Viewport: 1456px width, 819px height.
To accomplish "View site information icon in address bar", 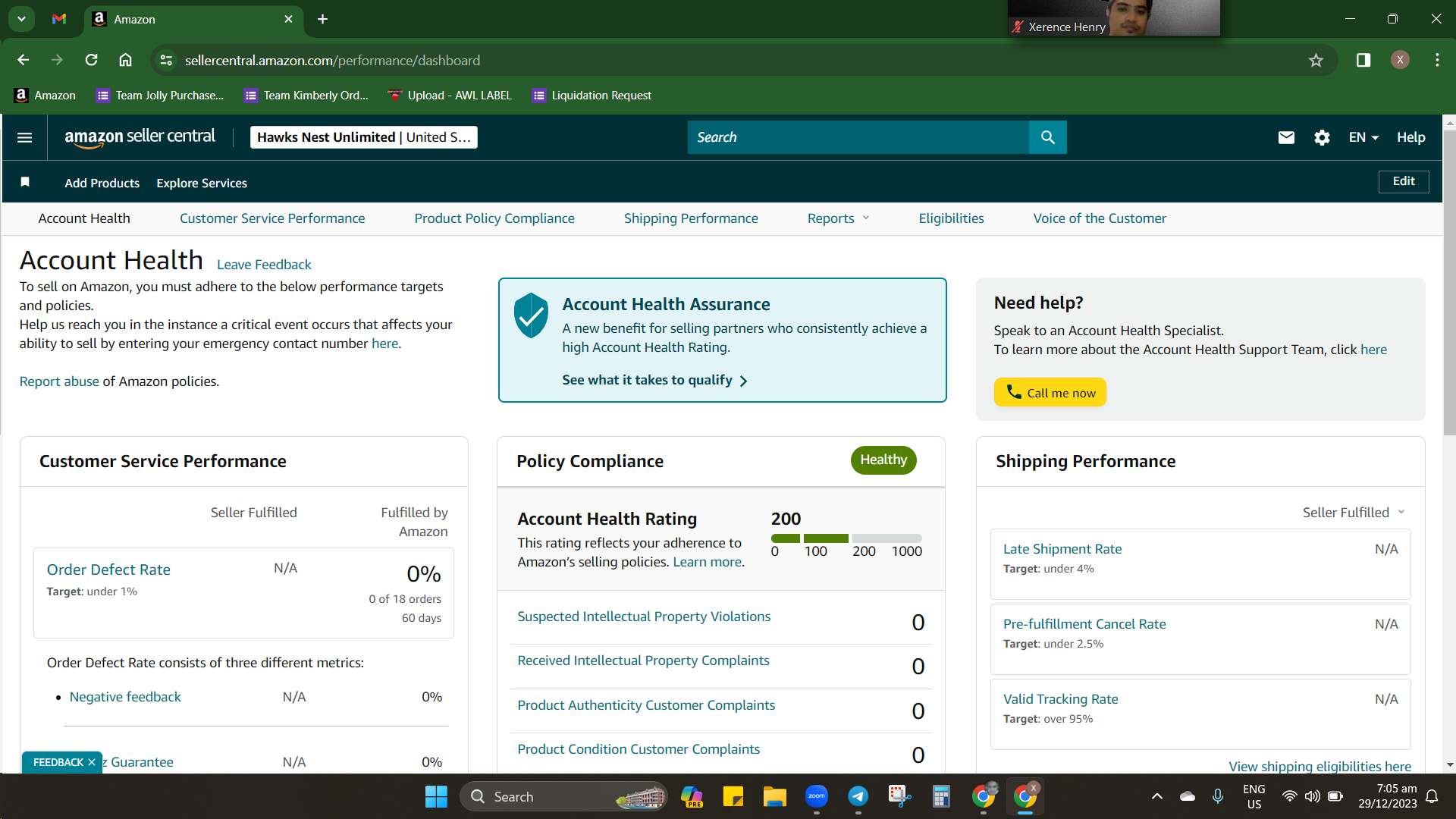I will 167,60.
